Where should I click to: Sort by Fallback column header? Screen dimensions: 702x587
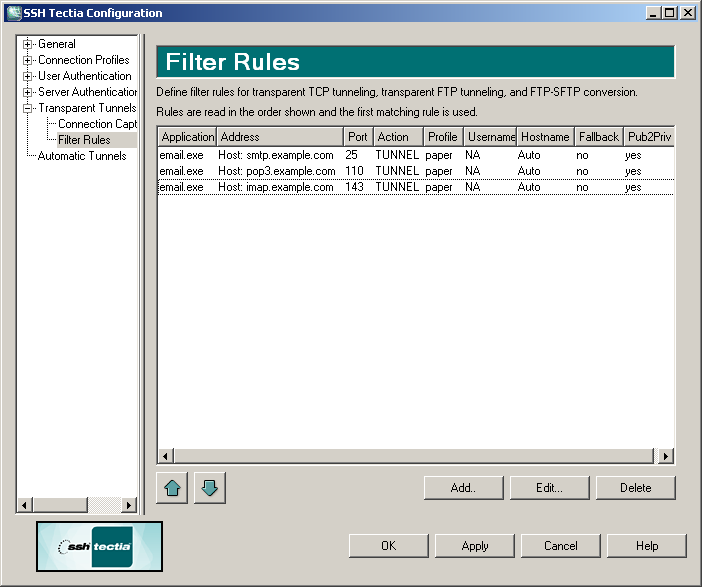(x=599, y=137)
